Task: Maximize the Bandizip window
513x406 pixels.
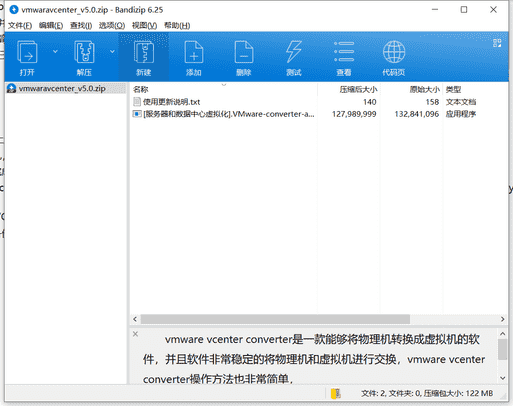Action: click(x=464, y=10)
